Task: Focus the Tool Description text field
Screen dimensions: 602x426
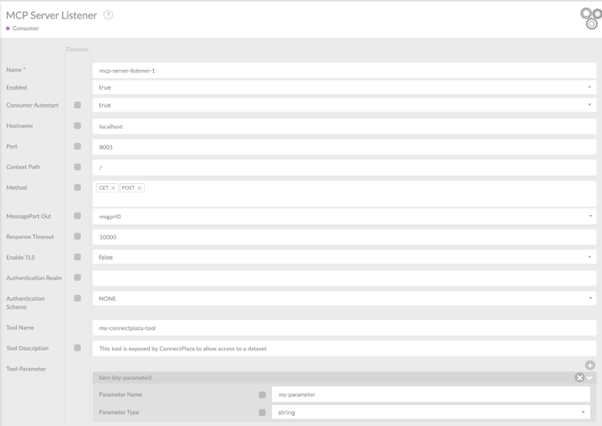Action: (x=343, y=348)
